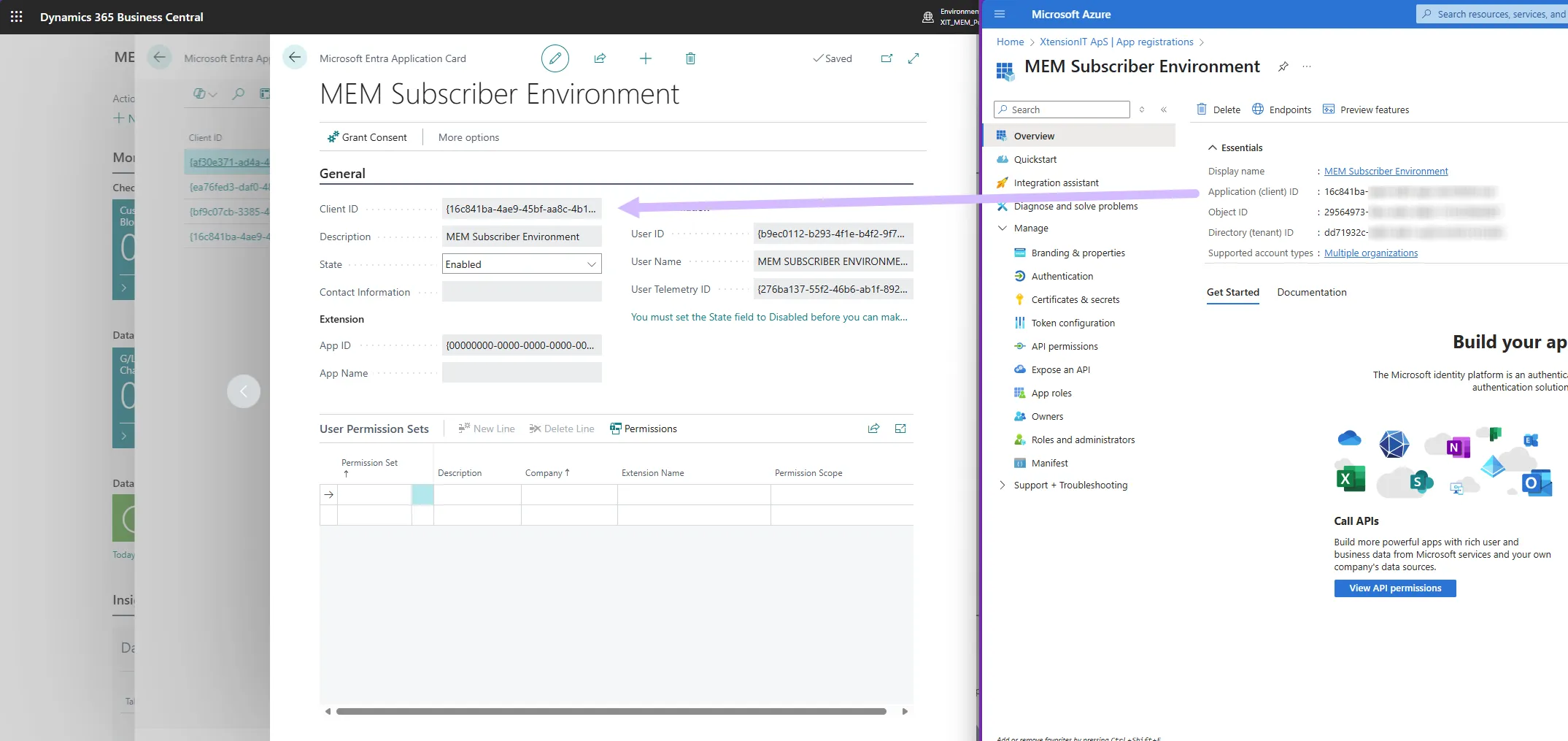
Task: Open the Azure portal hamburger menu
Action: tap(1000, 15)
